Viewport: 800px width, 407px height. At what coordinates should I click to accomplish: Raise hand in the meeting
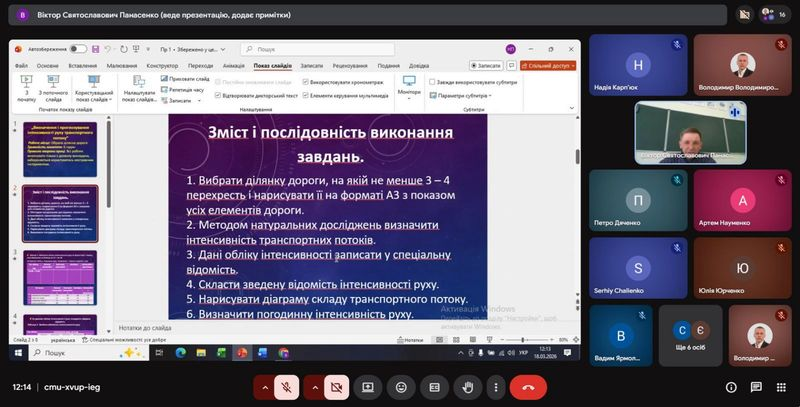[466, 387]
